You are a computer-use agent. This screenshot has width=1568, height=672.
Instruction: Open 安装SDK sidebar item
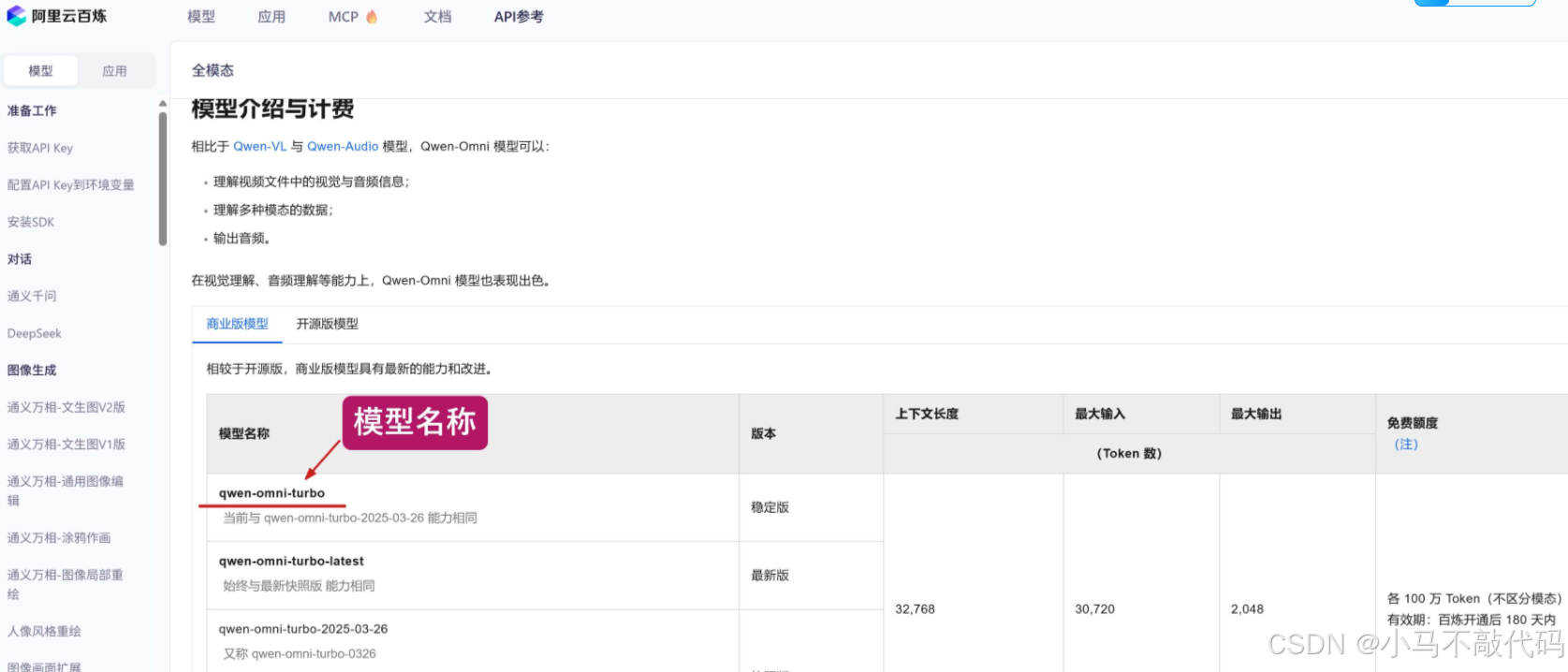pos(31,223)
